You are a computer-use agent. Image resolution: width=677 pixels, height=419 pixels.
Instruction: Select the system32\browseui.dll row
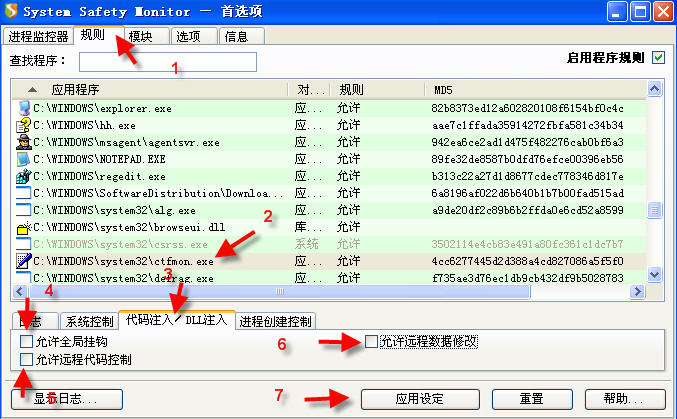click(x=329, y=227)
